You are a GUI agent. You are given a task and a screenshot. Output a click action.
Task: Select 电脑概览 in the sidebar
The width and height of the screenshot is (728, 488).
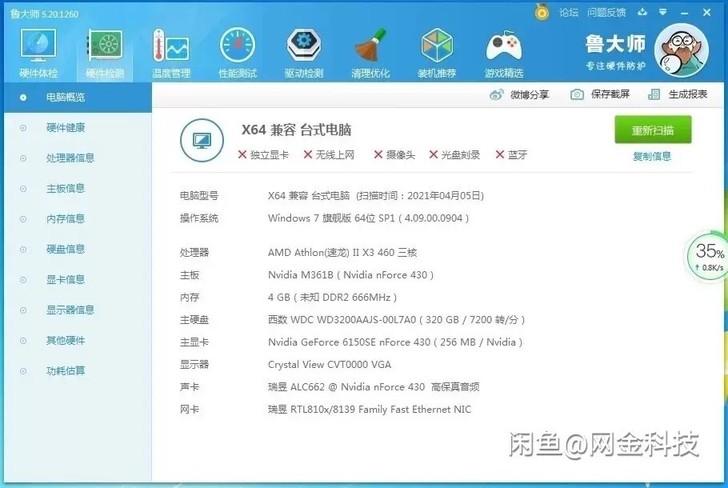[78, 98]
